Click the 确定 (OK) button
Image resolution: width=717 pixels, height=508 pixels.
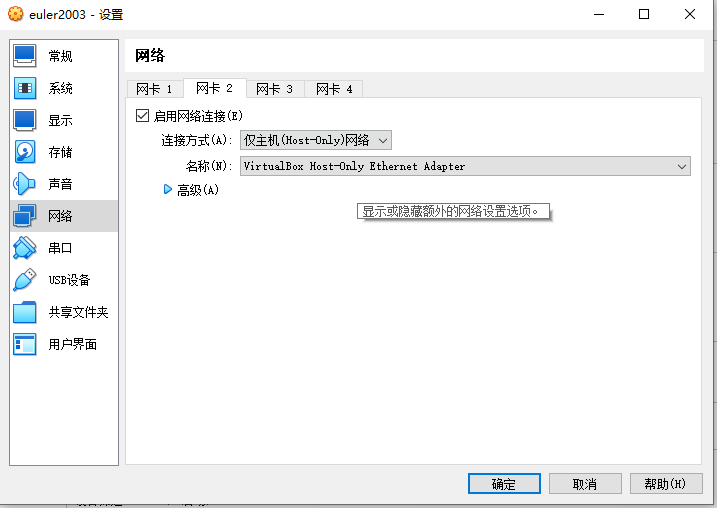pos(504,484)
